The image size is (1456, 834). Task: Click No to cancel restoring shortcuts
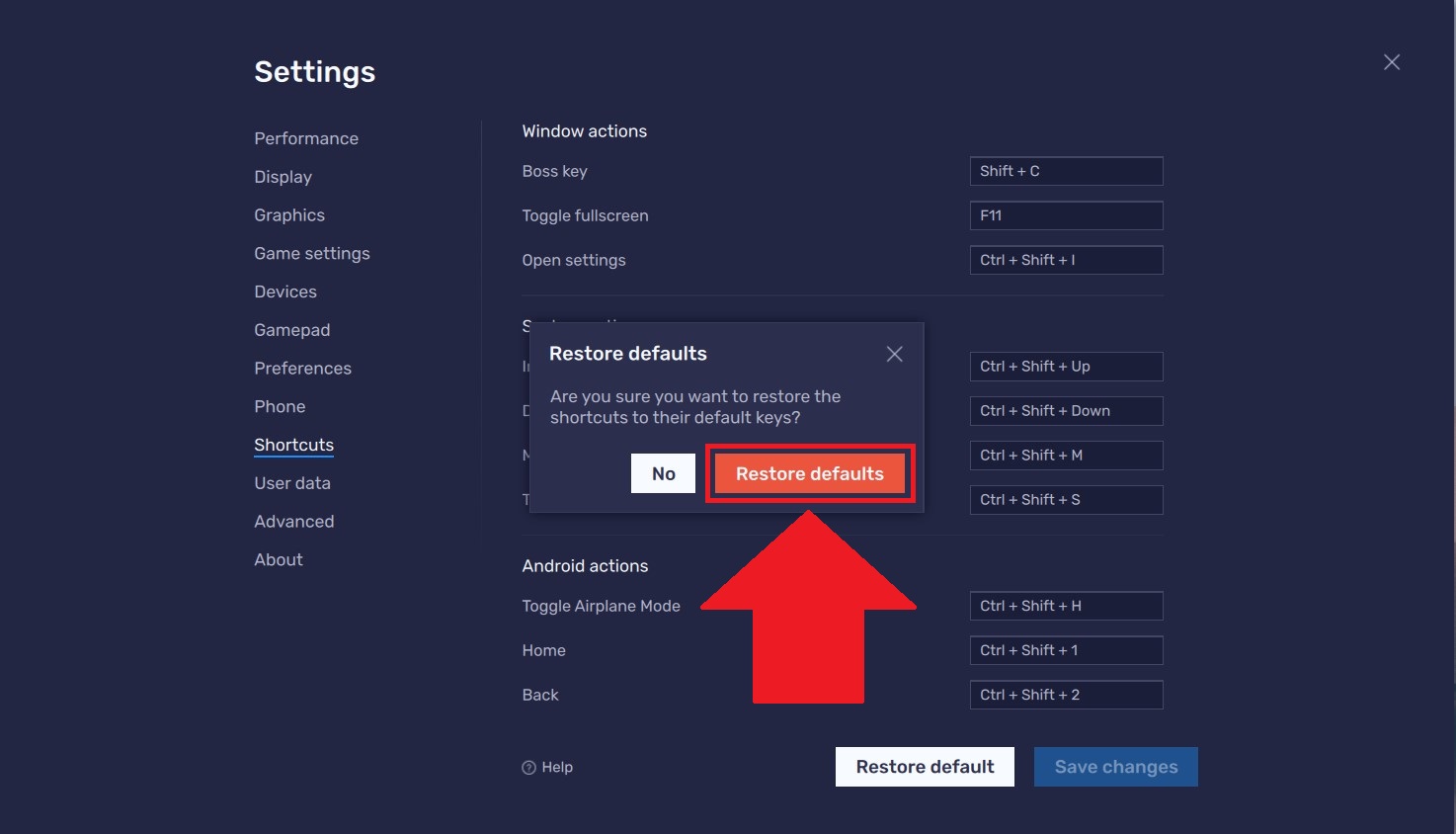pyautogui.click(x=663, y=473)
